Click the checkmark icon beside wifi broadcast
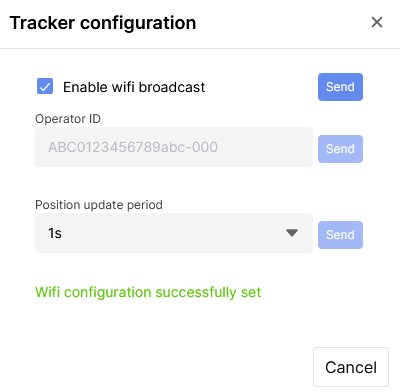Image resolution: width=400 pixels, height=392 pixels. click(45, 87)
